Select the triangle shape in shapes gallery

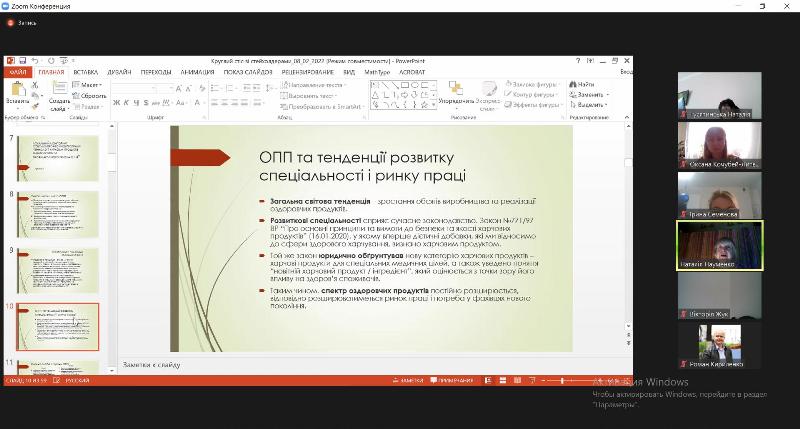coord(375,95)
